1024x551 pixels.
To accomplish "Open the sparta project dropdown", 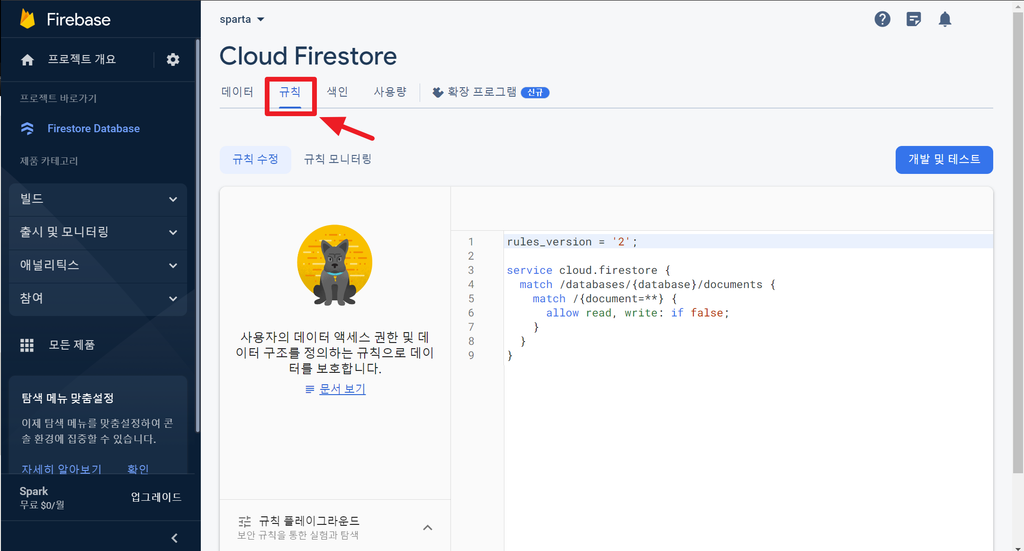I will (242, 20).
